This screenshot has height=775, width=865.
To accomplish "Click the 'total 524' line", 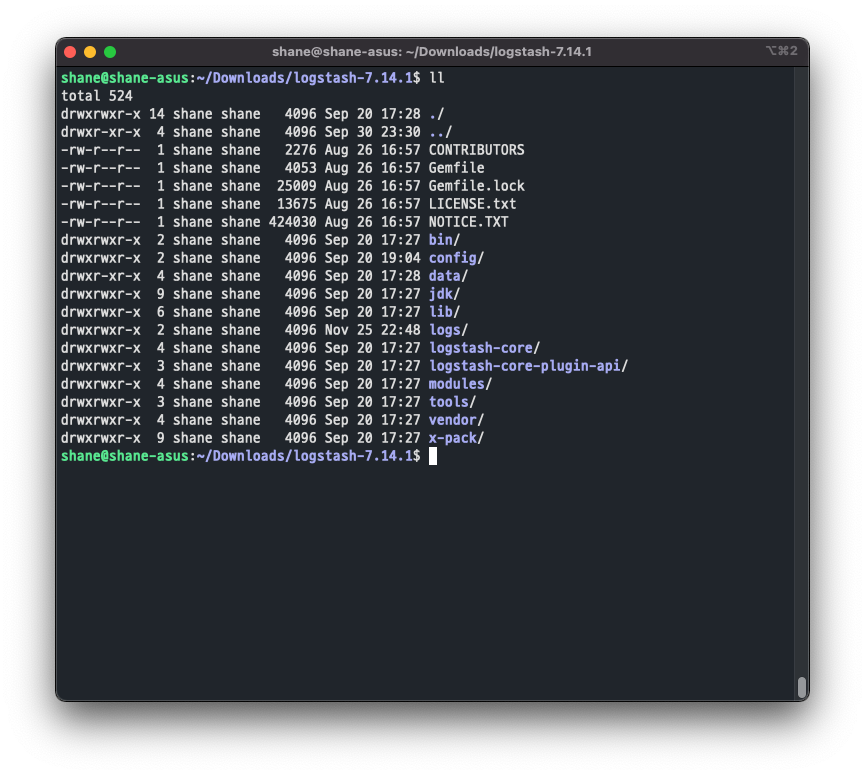I will tap(97, 96).
